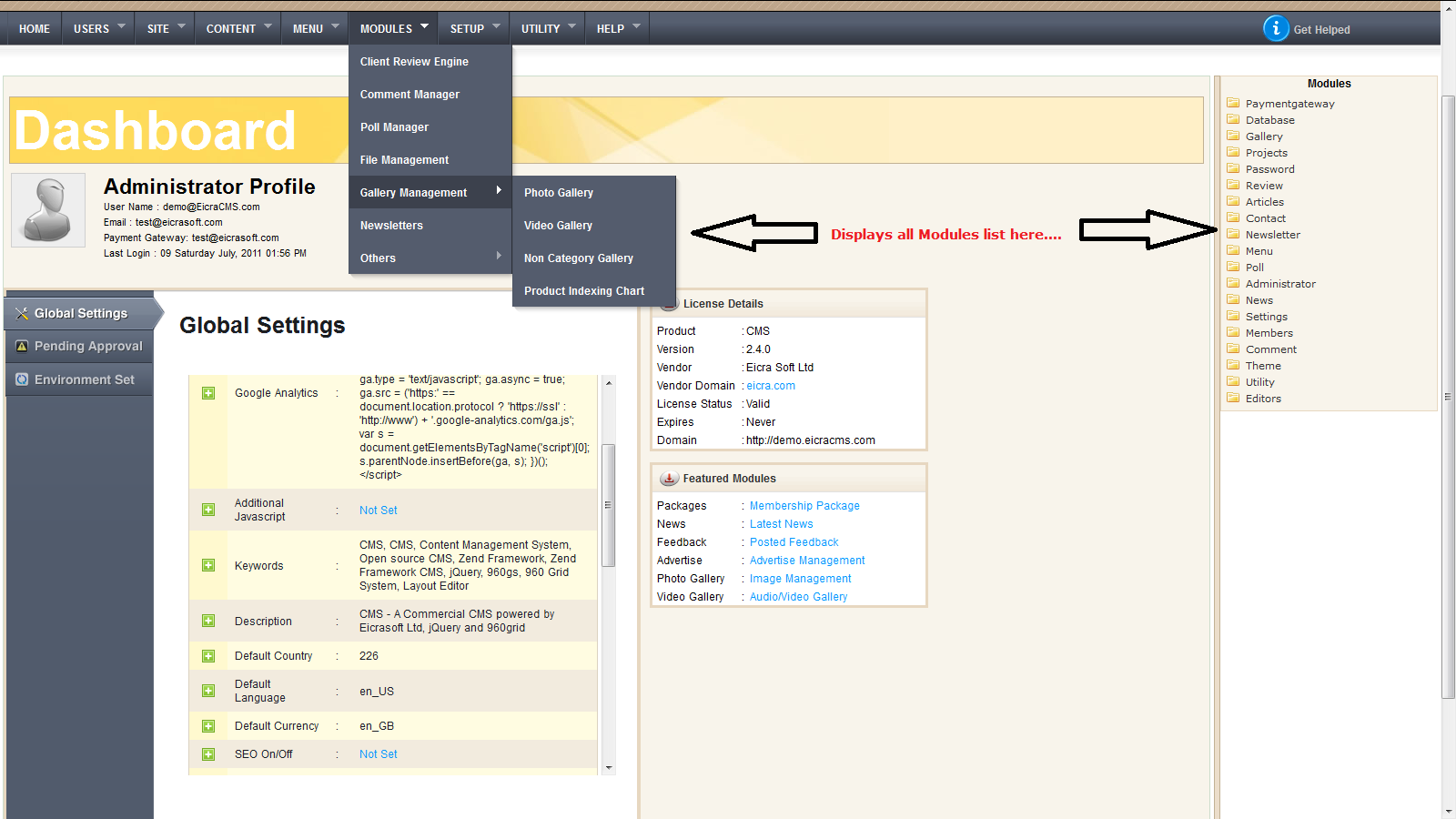Expand the Keywords setting plus button
The width and height of the screenshot is (1456, 819).
pyautogui.click(x=208, y=565)
